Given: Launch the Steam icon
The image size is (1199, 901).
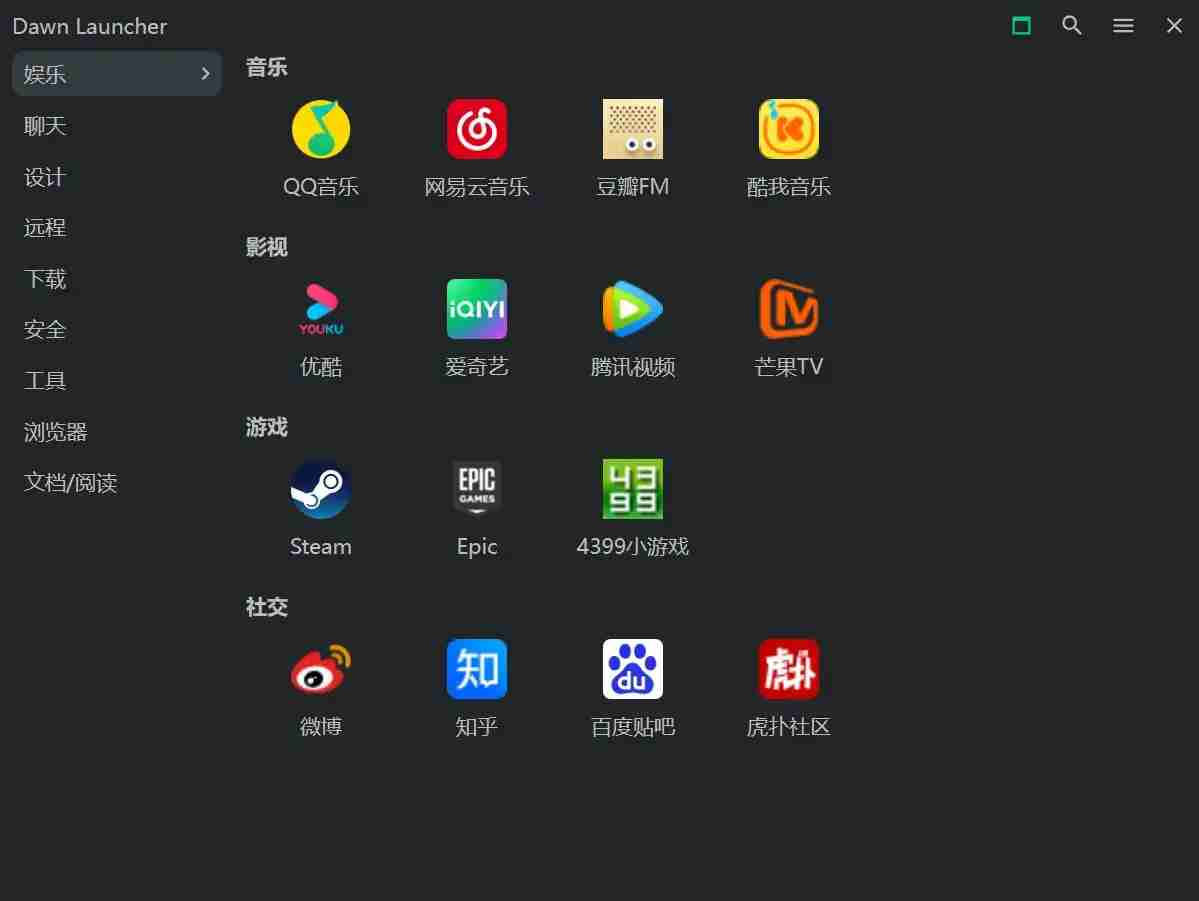Looking at the screenshot, I should point(321,490).
